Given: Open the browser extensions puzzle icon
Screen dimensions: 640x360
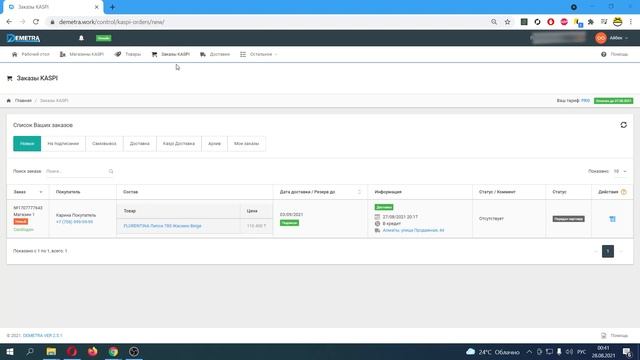Looking at the screenshot, I should click(591, 22).
